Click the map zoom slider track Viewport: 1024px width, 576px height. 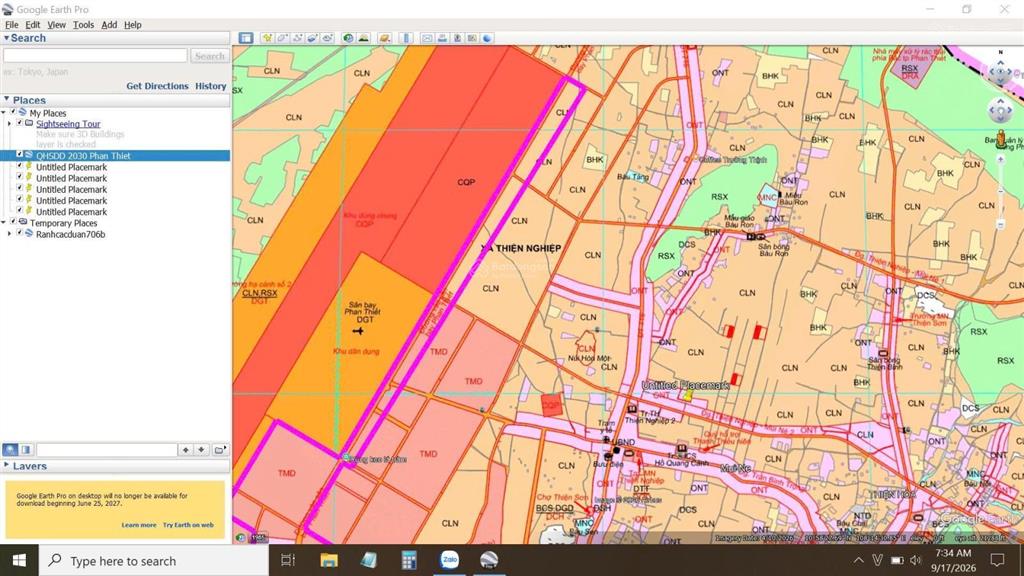click(1000, 192)
